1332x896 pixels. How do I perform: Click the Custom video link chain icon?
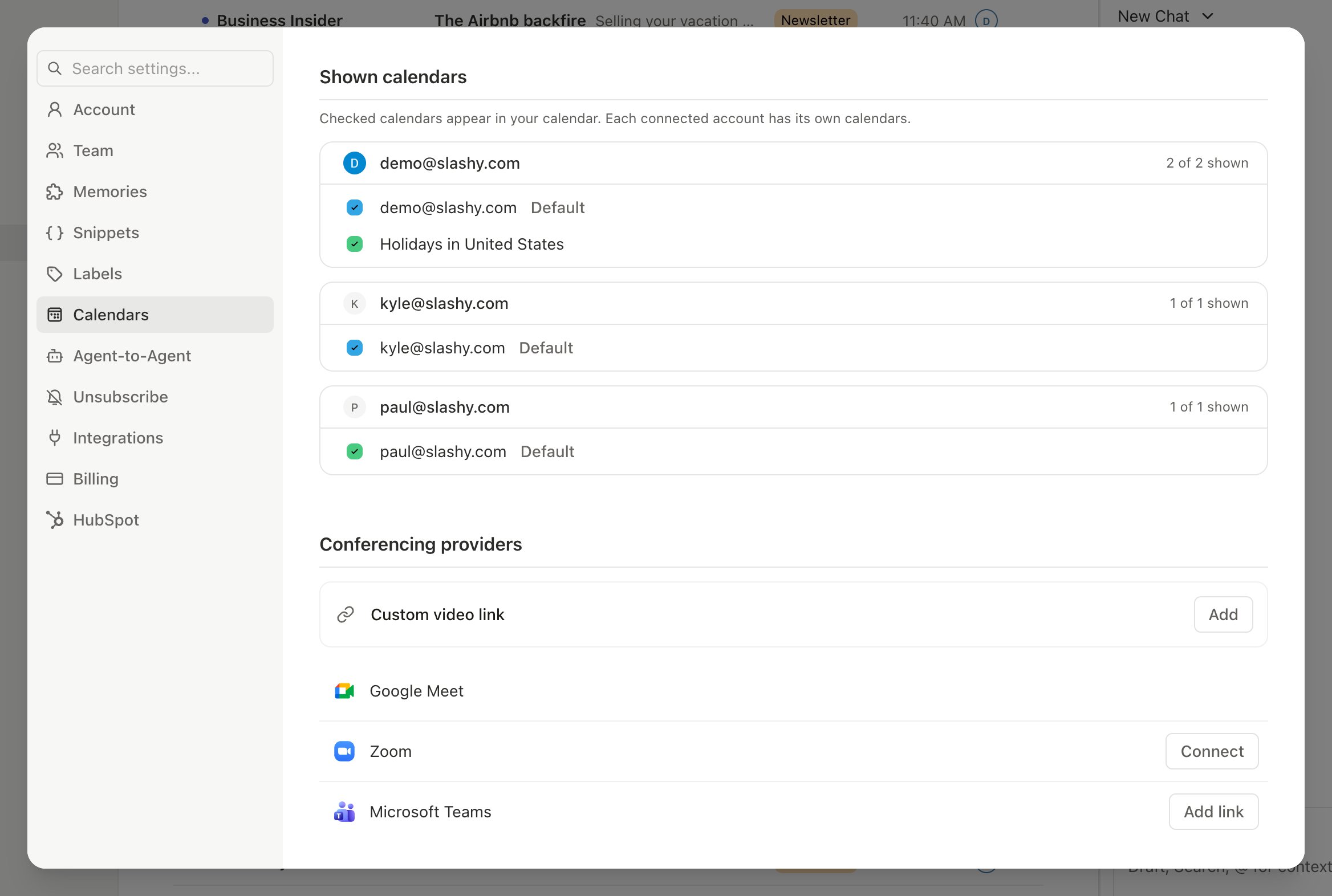346,615
